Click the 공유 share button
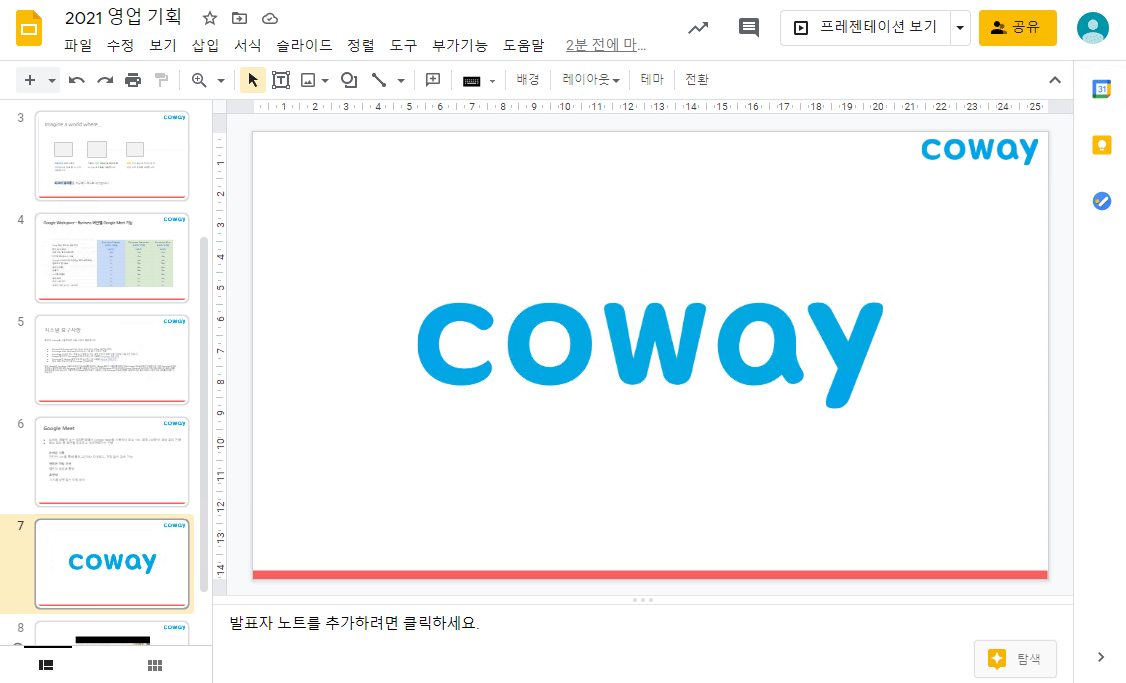The image size is (1126, 683). [x=1018, y=28]
